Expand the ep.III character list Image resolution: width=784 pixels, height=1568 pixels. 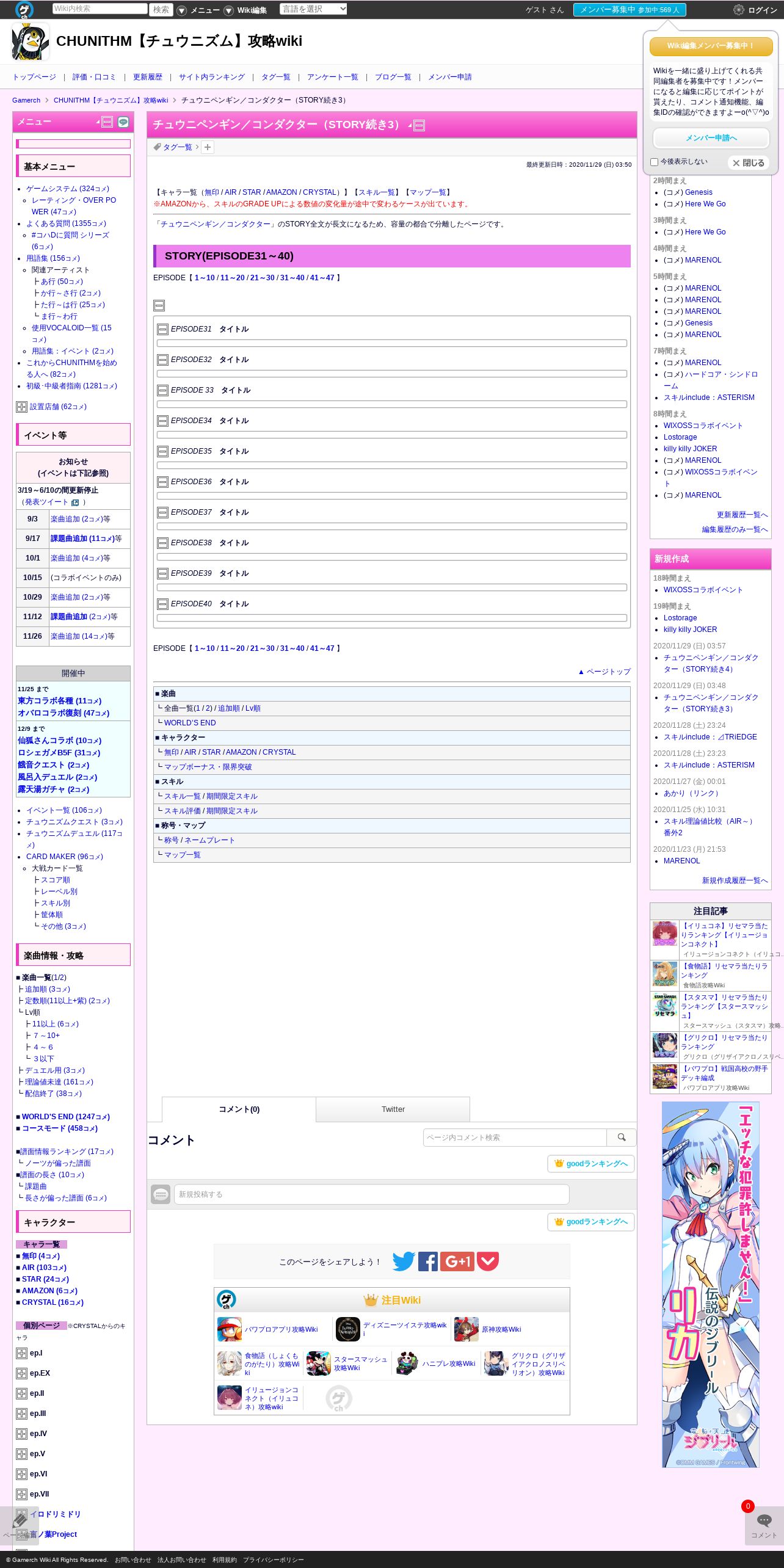tap(21, 1414)
